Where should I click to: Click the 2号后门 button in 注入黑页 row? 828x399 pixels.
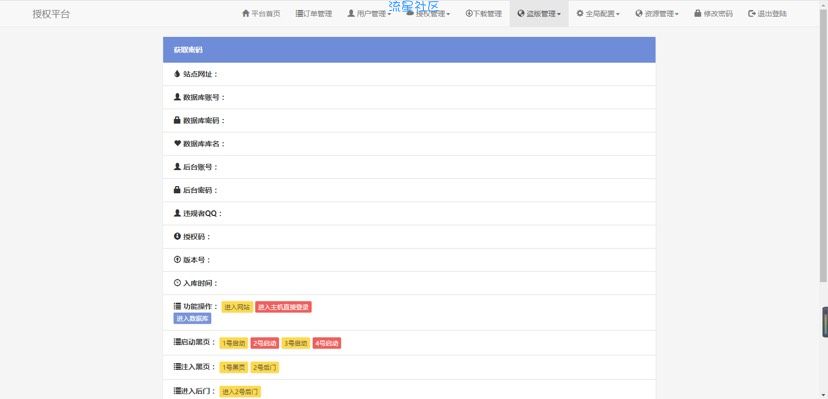(x=265, y=367)
